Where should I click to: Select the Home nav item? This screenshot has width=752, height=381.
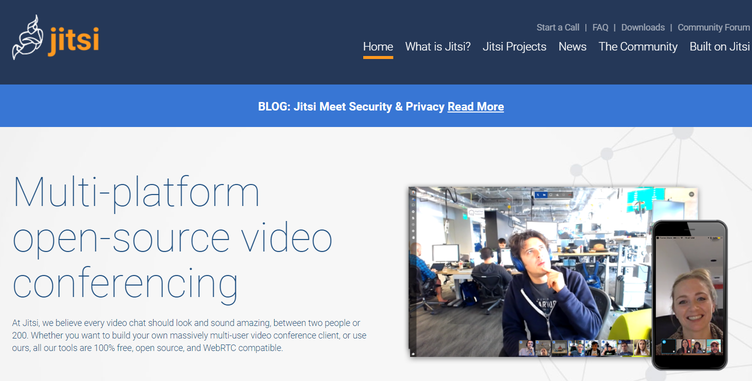click(378, 47)
